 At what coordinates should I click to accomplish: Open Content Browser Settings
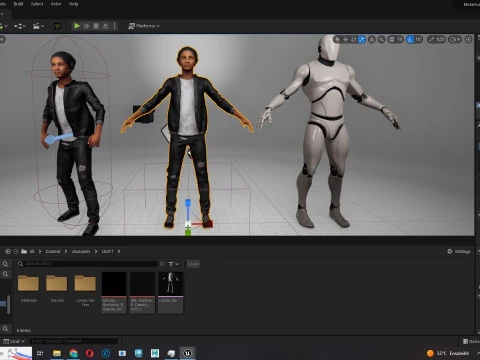[459, 251]
